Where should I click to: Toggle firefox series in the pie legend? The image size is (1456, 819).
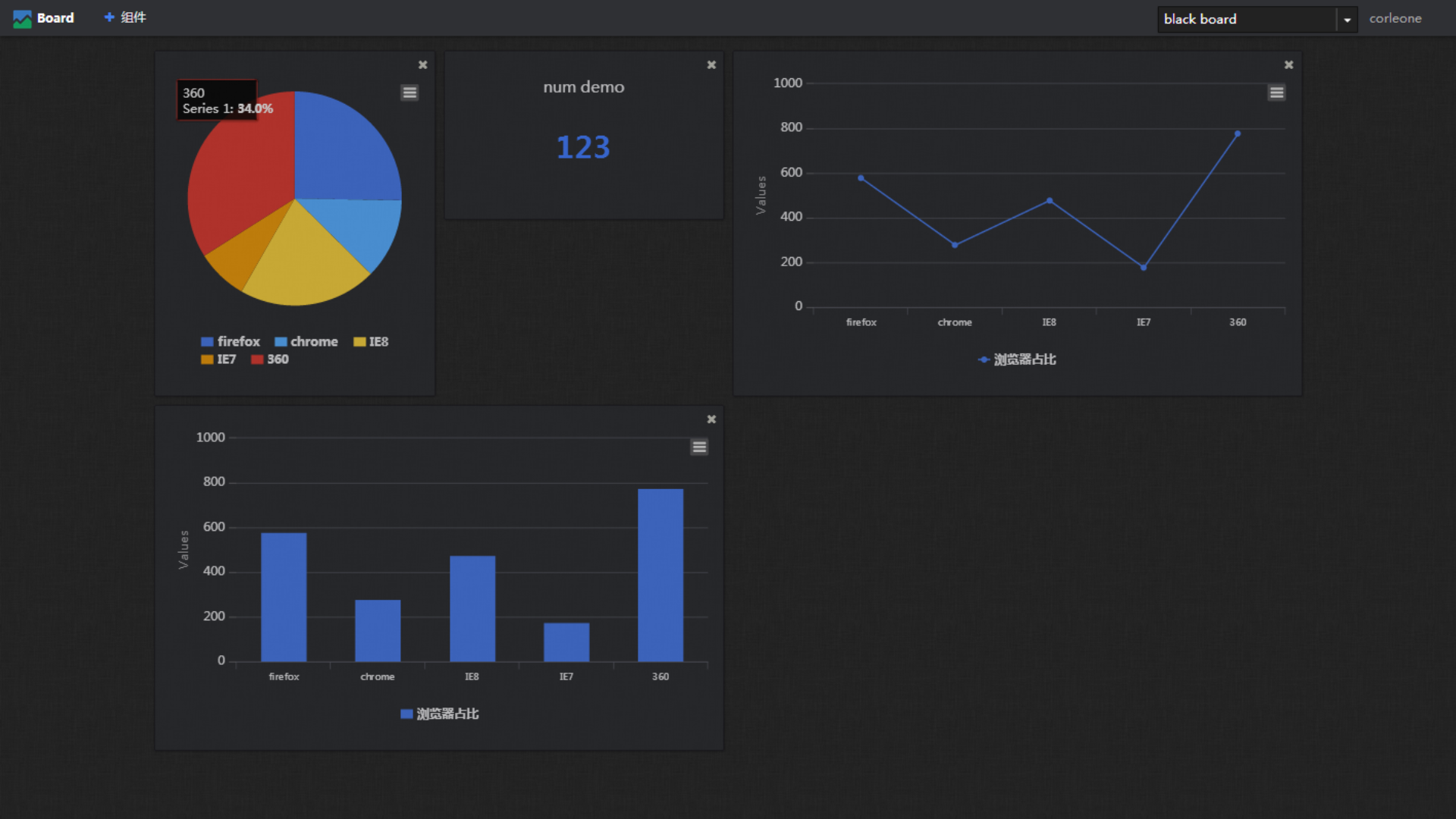238,342
